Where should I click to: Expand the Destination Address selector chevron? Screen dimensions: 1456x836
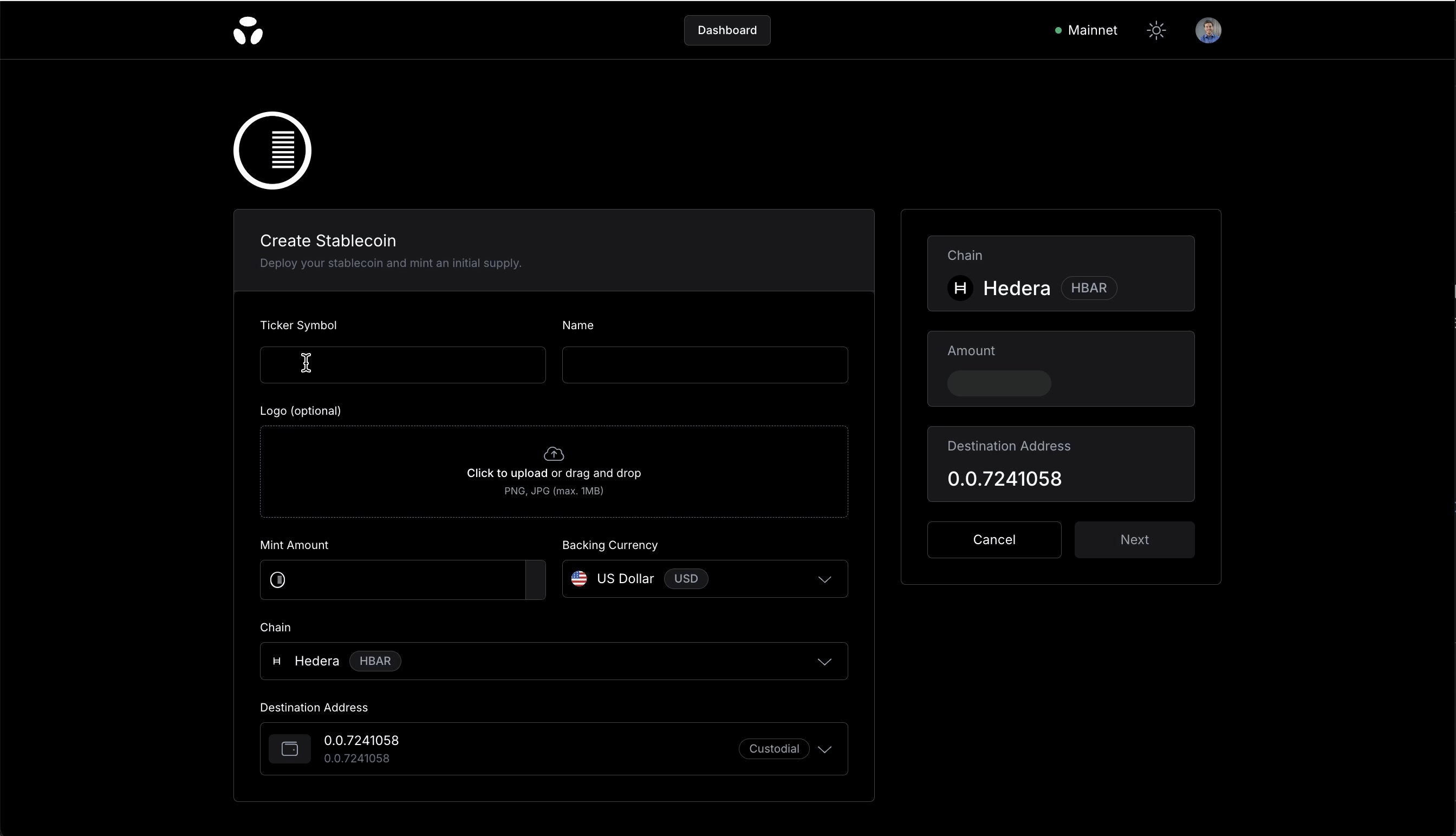(x=824, y=749)
